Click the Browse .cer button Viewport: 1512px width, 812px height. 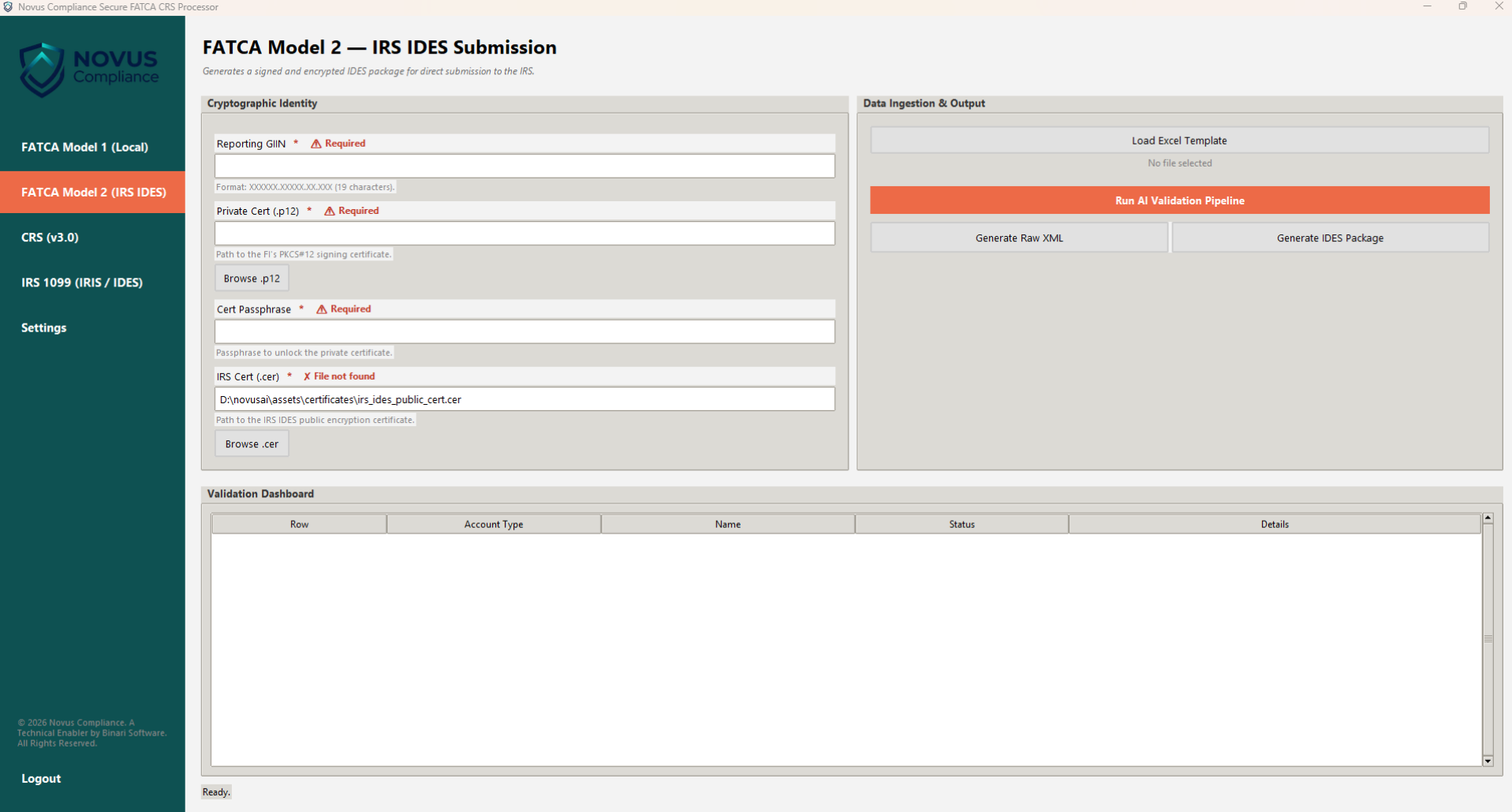coord(252,444)
